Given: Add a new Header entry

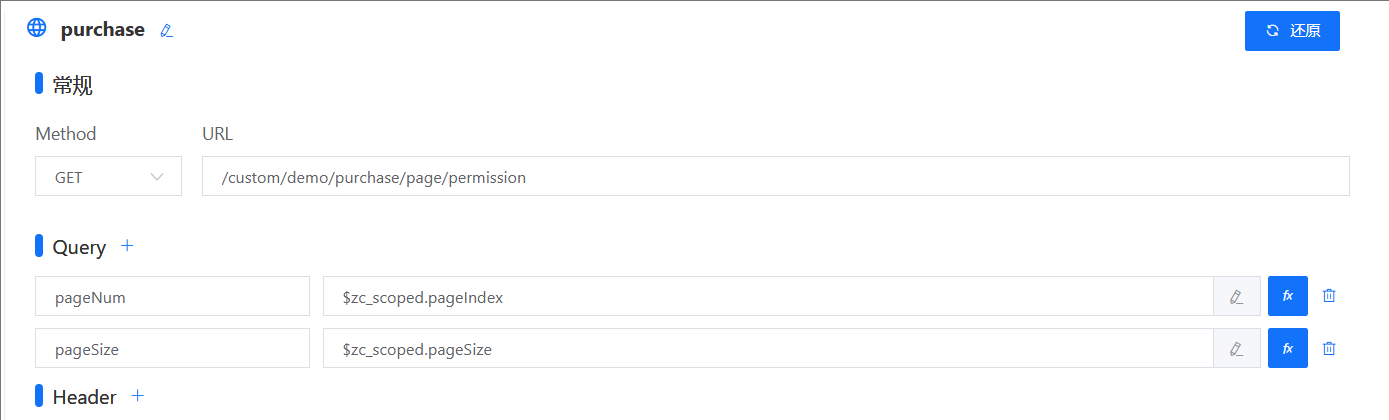Looking at the screenshot, I should (138, 396).
